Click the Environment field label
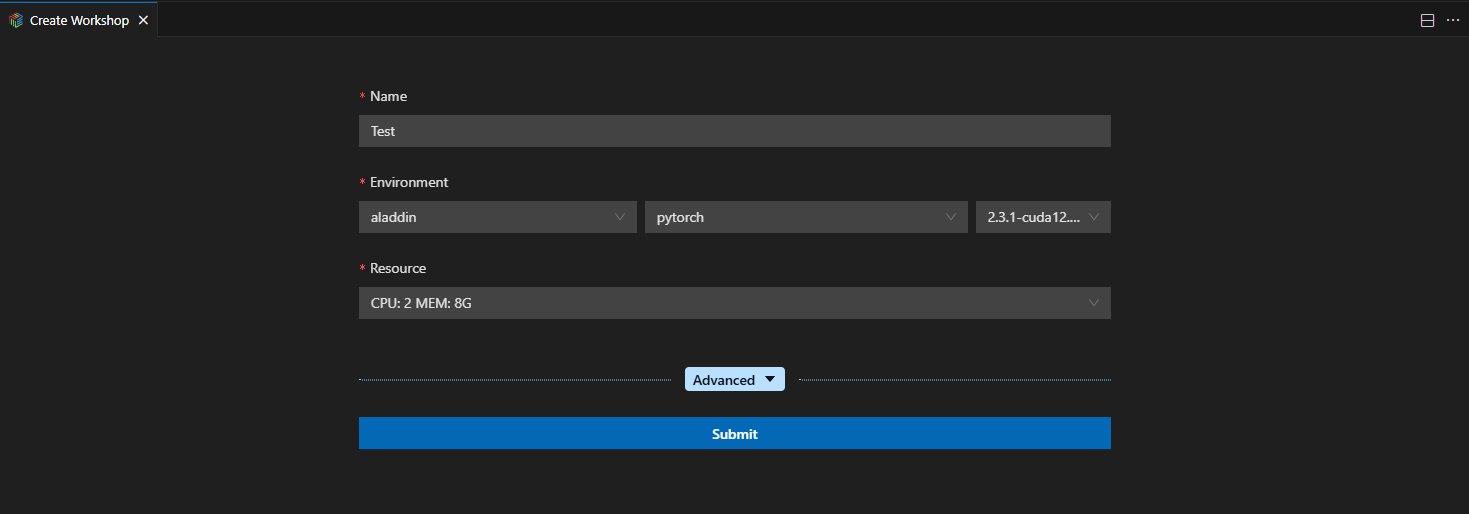The image size is (1469, 514). (x=409, y=182)
